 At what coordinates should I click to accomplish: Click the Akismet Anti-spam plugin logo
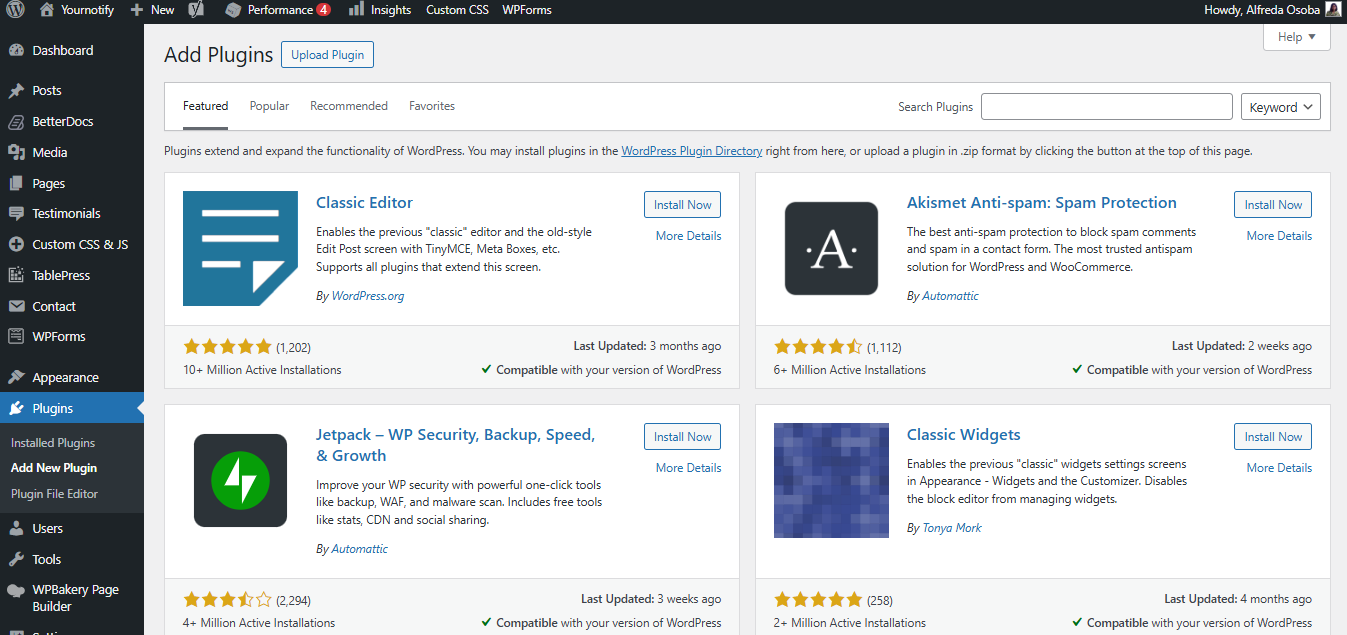pyautogui.click(x=831, y=248)
